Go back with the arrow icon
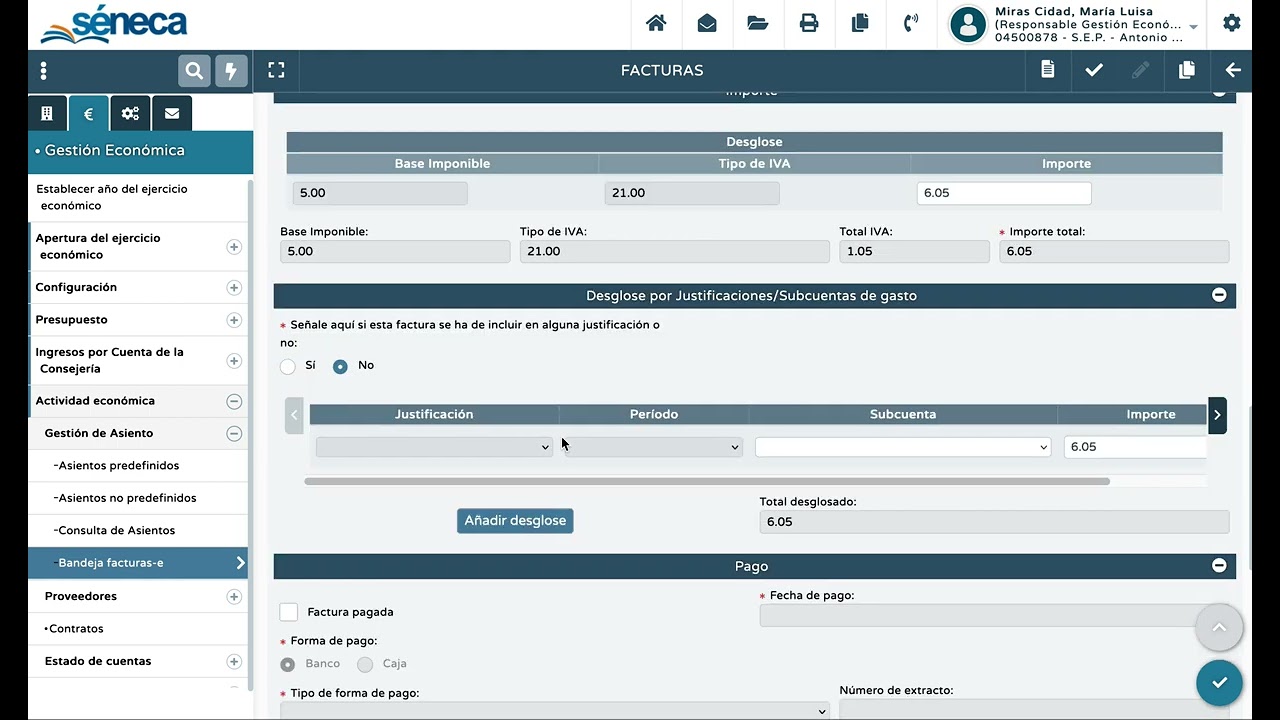 pos(1233,70)
